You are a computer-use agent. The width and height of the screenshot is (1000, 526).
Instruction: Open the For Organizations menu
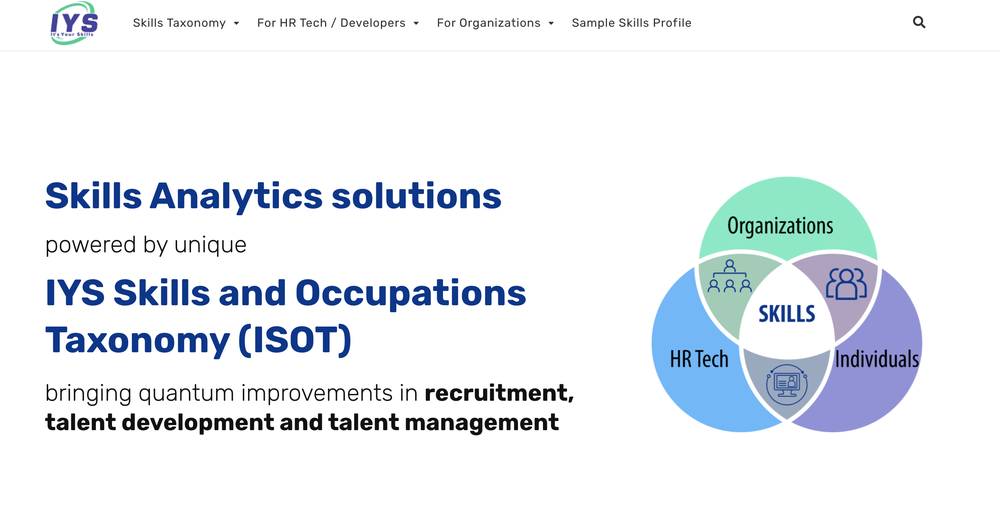pyautogui.click(x=489, y=23)
